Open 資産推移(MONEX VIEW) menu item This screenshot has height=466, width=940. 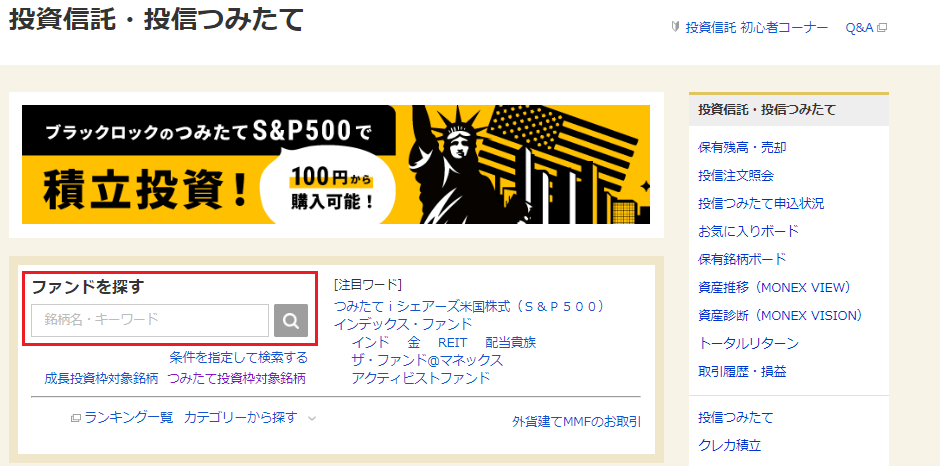click(775, 287)
